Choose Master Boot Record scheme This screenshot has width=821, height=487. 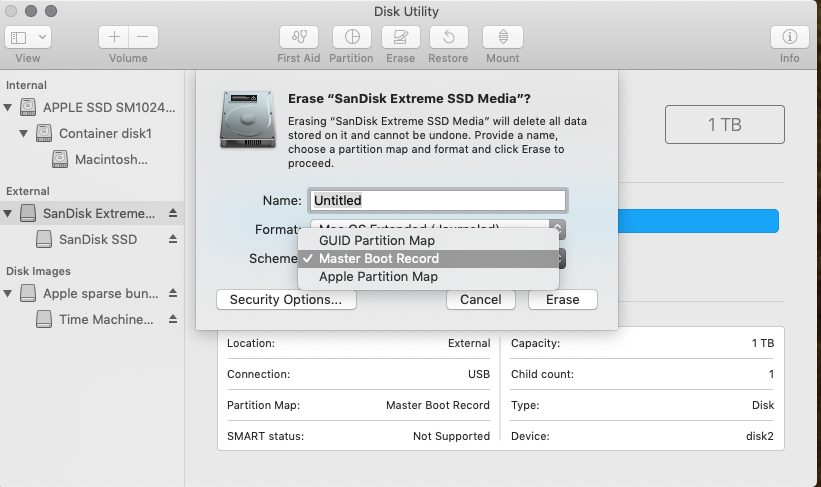pyautogui.click(x=428, y=259)
